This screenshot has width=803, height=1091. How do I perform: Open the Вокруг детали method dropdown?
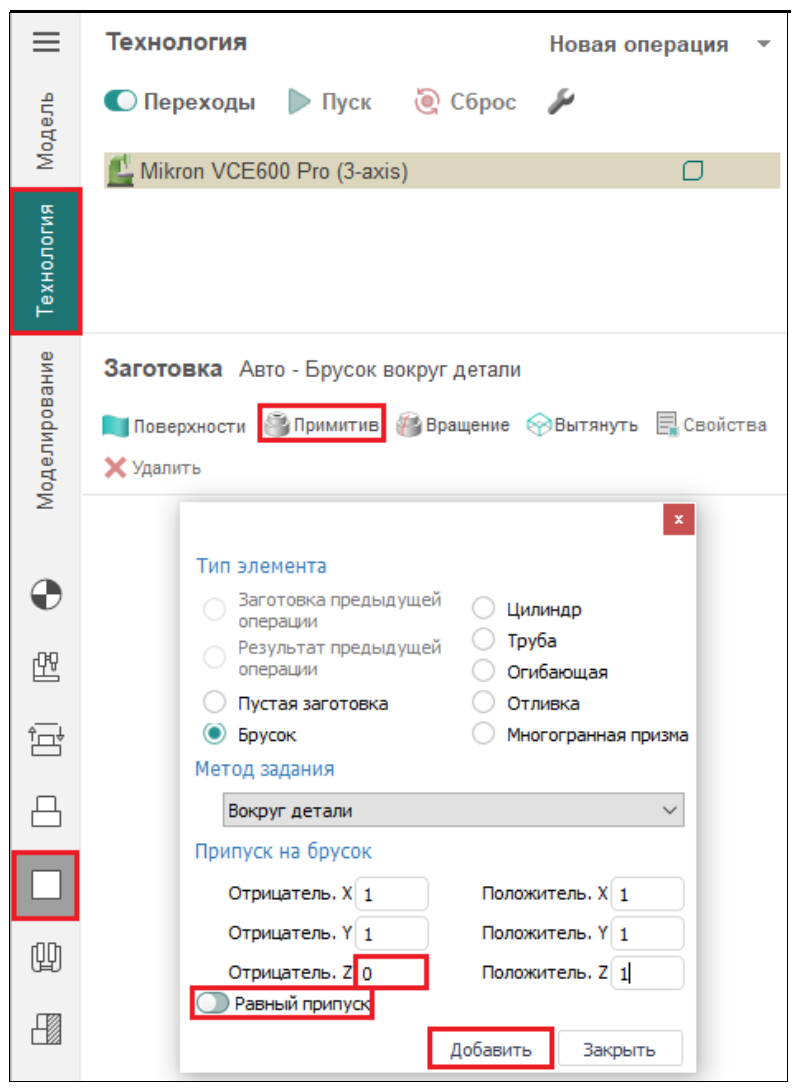click(453, 810)
